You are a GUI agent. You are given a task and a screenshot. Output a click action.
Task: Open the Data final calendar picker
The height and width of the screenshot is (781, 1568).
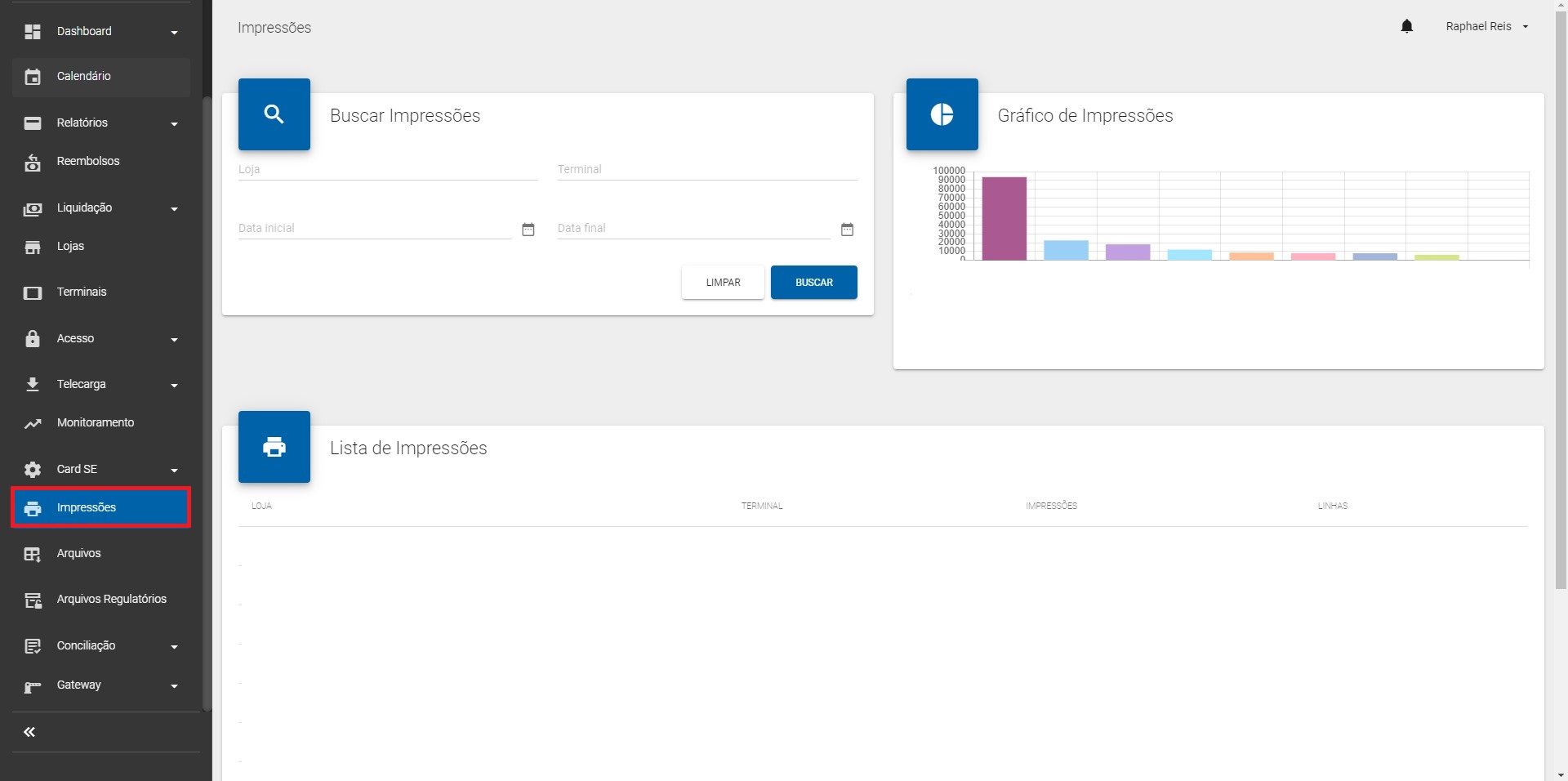tap(847, 230)
